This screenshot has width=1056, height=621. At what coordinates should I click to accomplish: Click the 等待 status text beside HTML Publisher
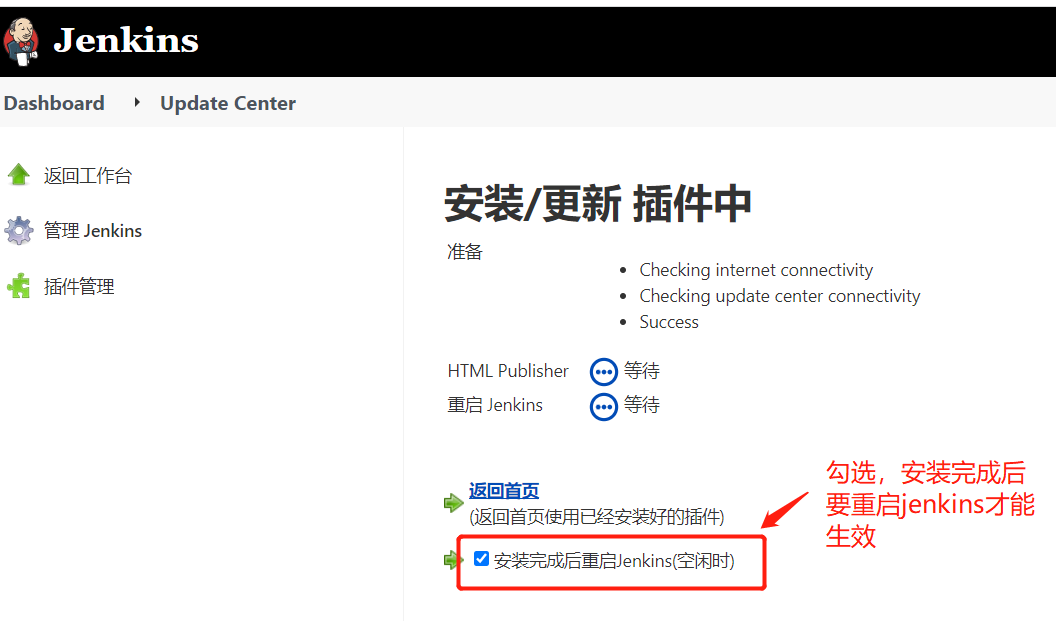coord(642,370)
